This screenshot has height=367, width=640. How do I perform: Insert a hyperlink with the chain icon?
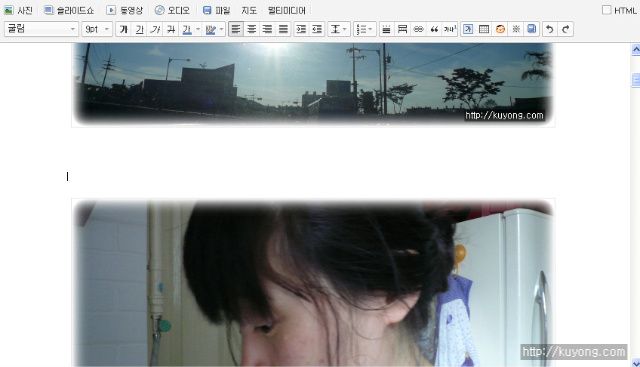click(x=418, y=29)
